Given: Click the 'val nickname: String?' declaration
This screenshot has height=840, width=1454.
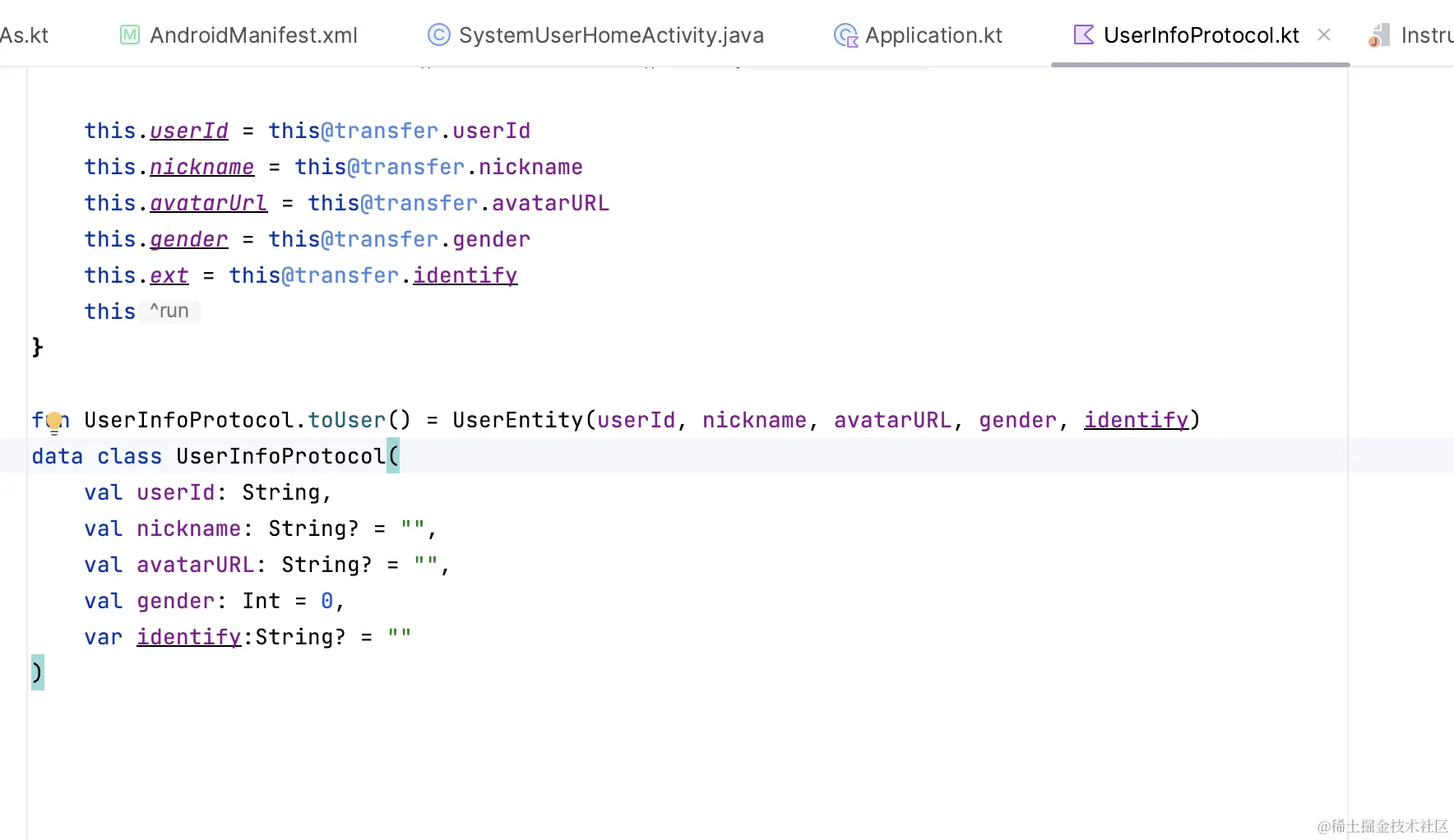Looking at the screenshot, I should click(x=261, y=528).
